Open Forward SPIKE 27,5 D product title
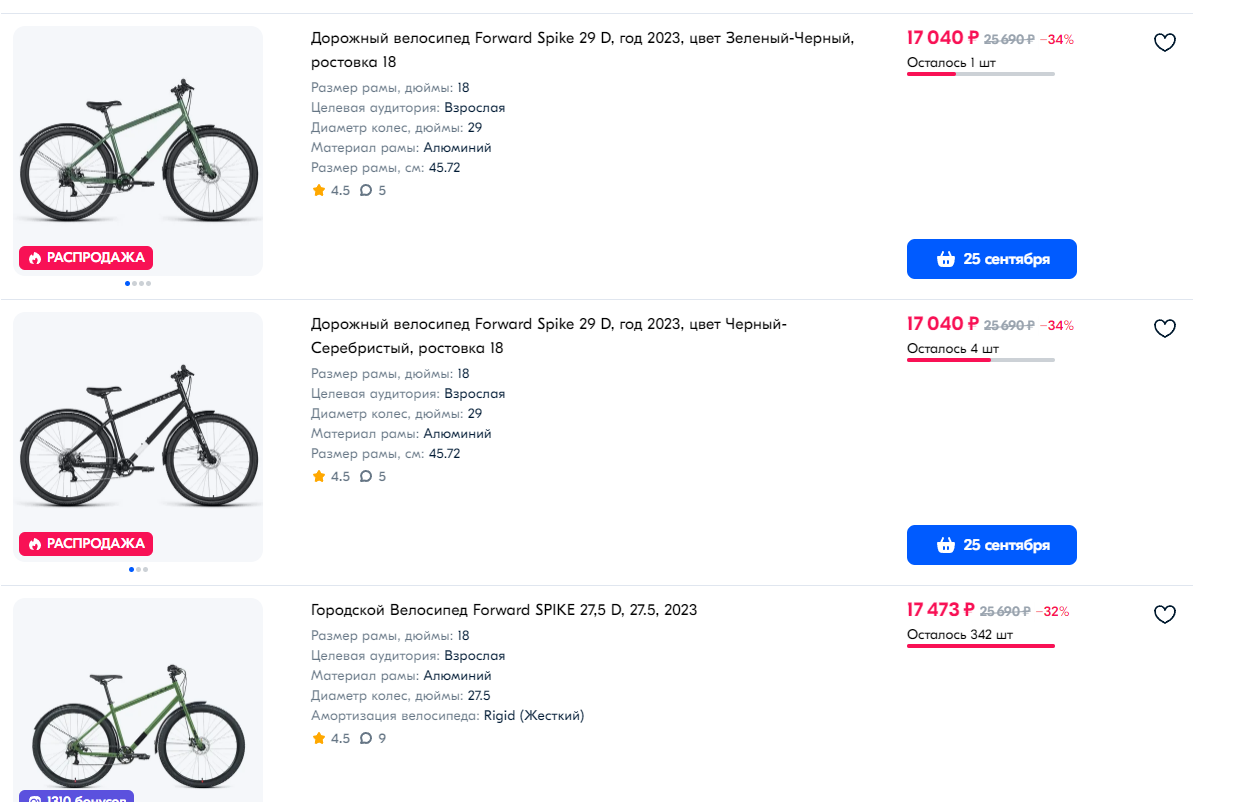1238x802 pixels. coord(504,610)
